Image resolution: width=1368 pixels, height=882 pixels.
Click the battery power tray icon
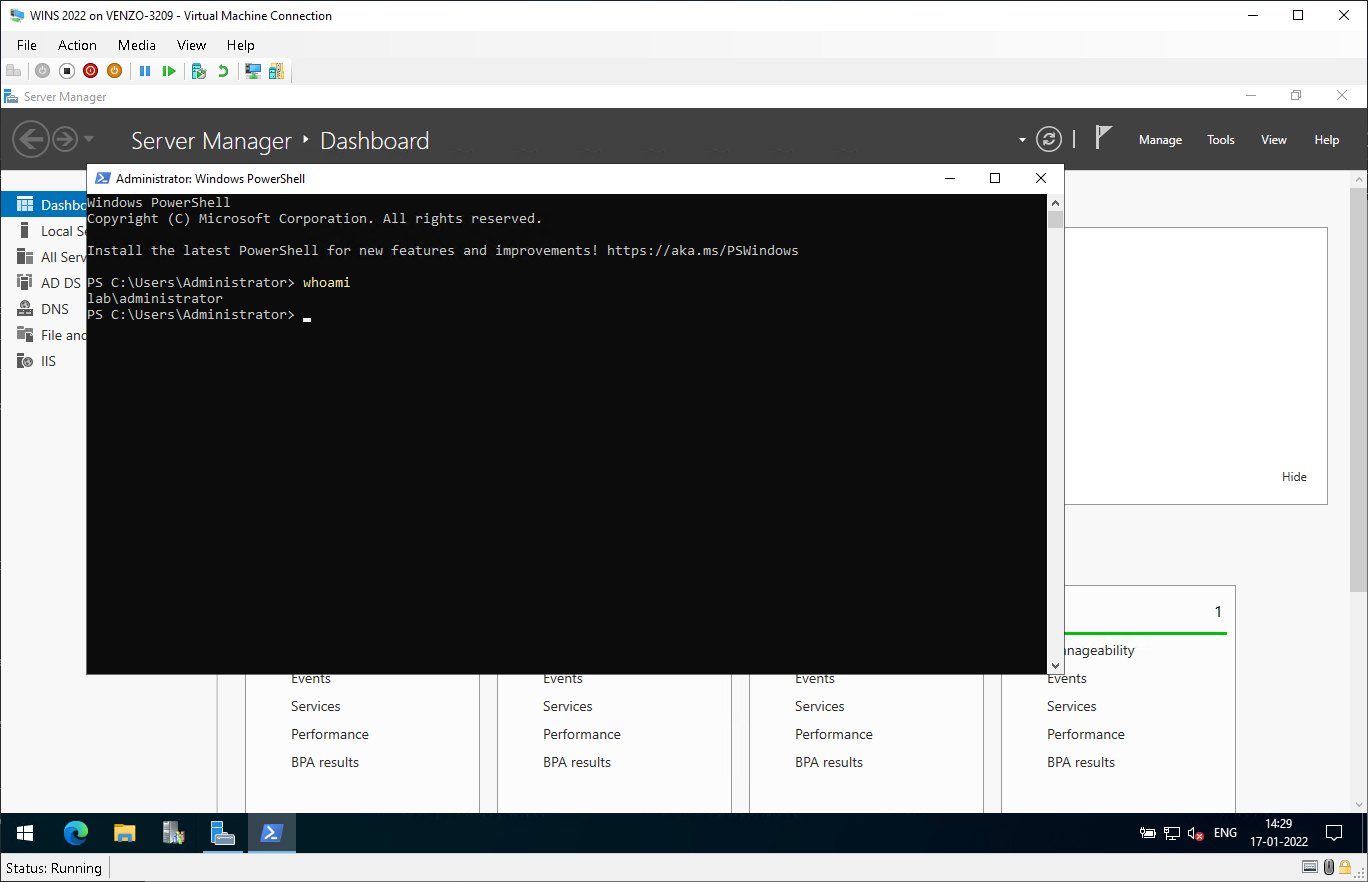[x=1148, y=833]
